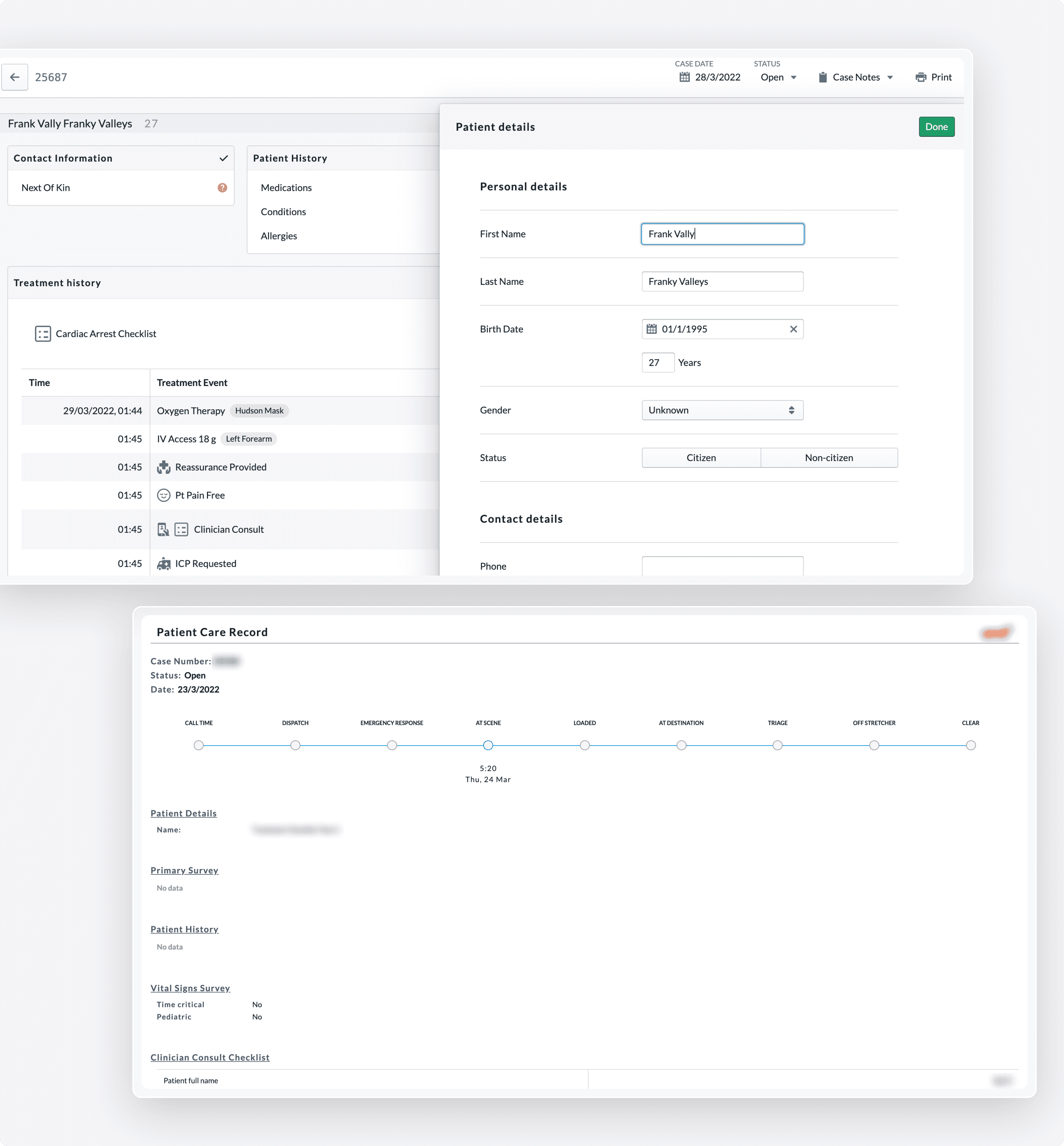Click the Reassurance Provided icon
Screen dimensions: 1064x1146
pos(163,467)
